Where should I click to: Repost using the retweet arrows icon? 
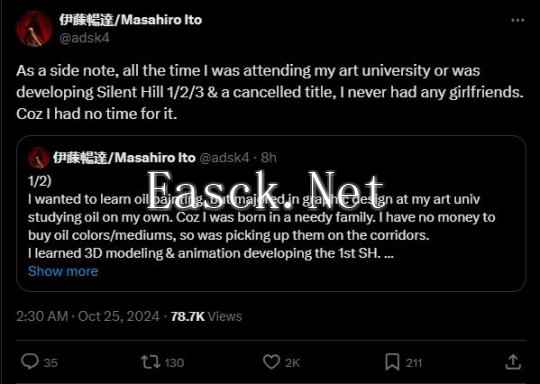150,362
